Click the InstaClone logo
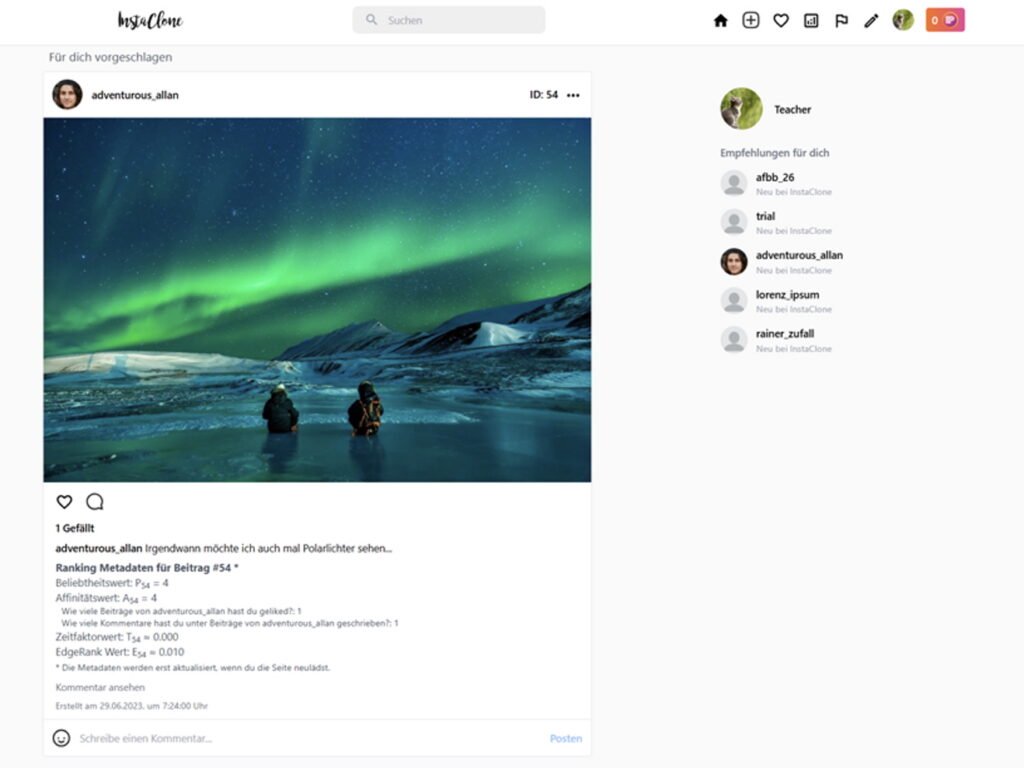 [150, 20]
